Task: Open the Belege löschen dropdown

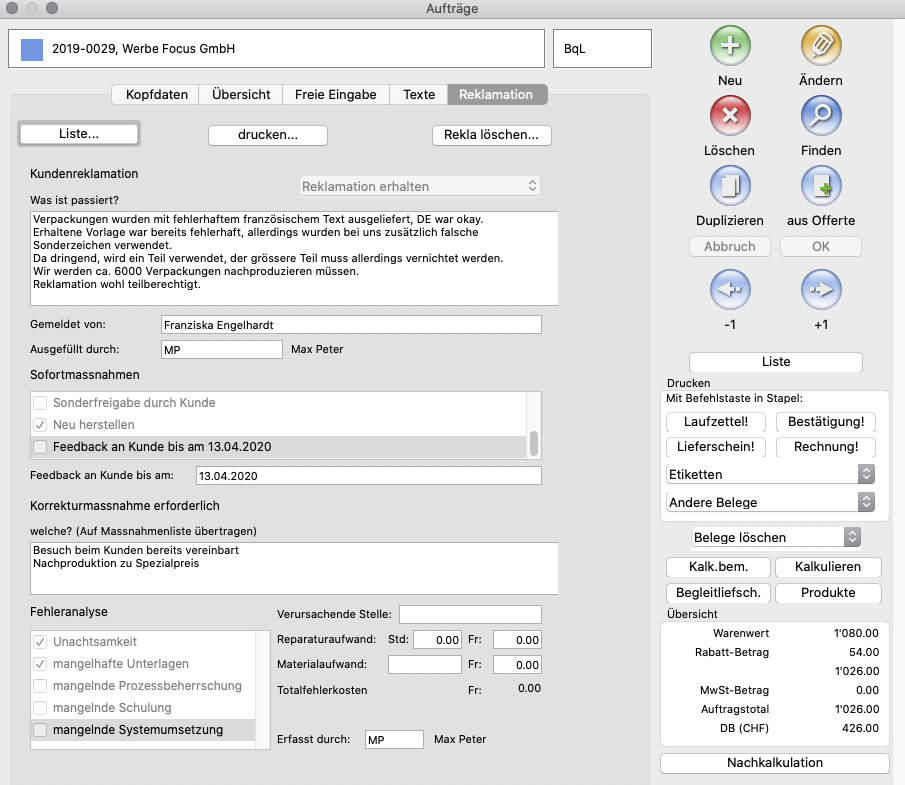Action: tap(776, 537)
